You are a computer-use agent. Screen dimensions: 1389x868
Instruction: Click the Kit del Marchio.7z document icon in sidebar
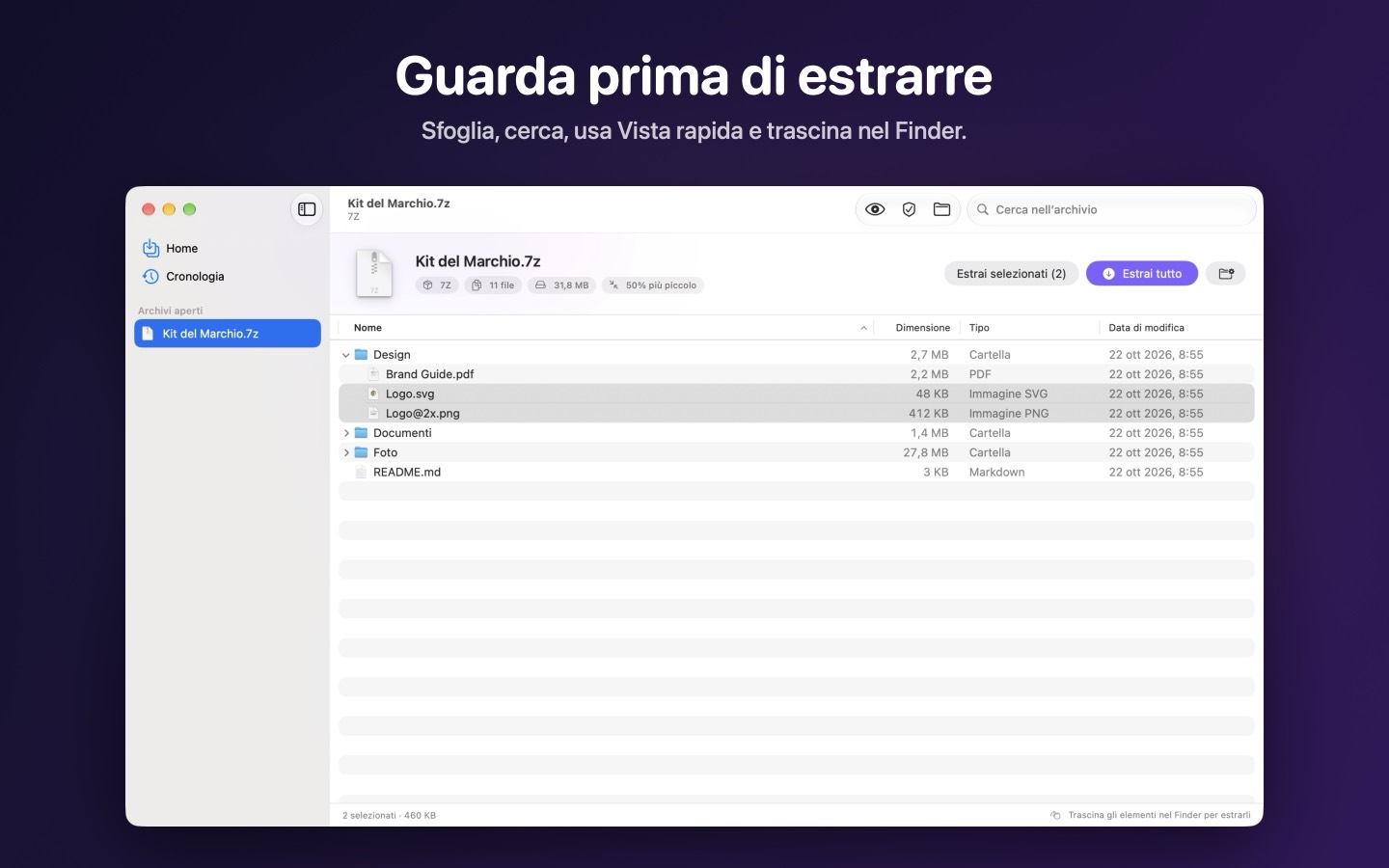148,334
